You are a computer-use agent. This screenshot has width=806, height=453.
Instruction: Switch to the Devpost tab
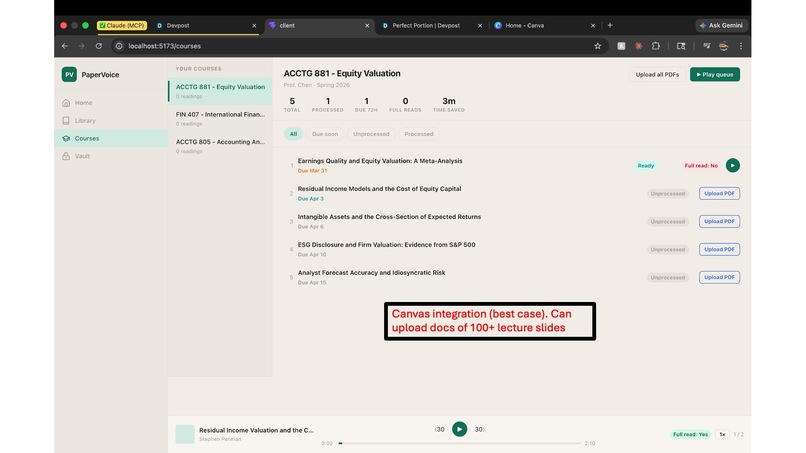[x=205, y=25]
